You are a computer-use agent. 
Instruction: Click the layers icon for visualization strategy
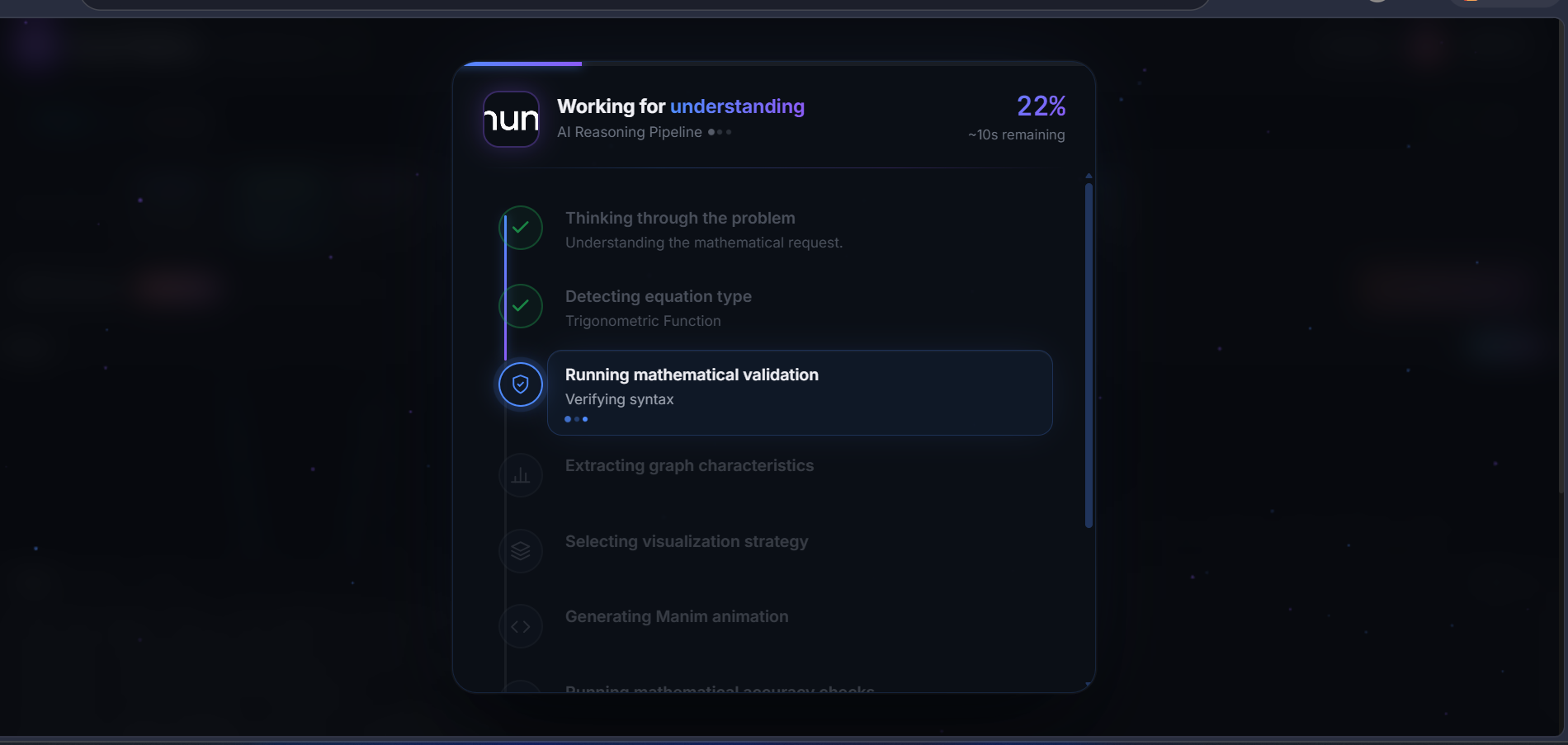[521, 551]
